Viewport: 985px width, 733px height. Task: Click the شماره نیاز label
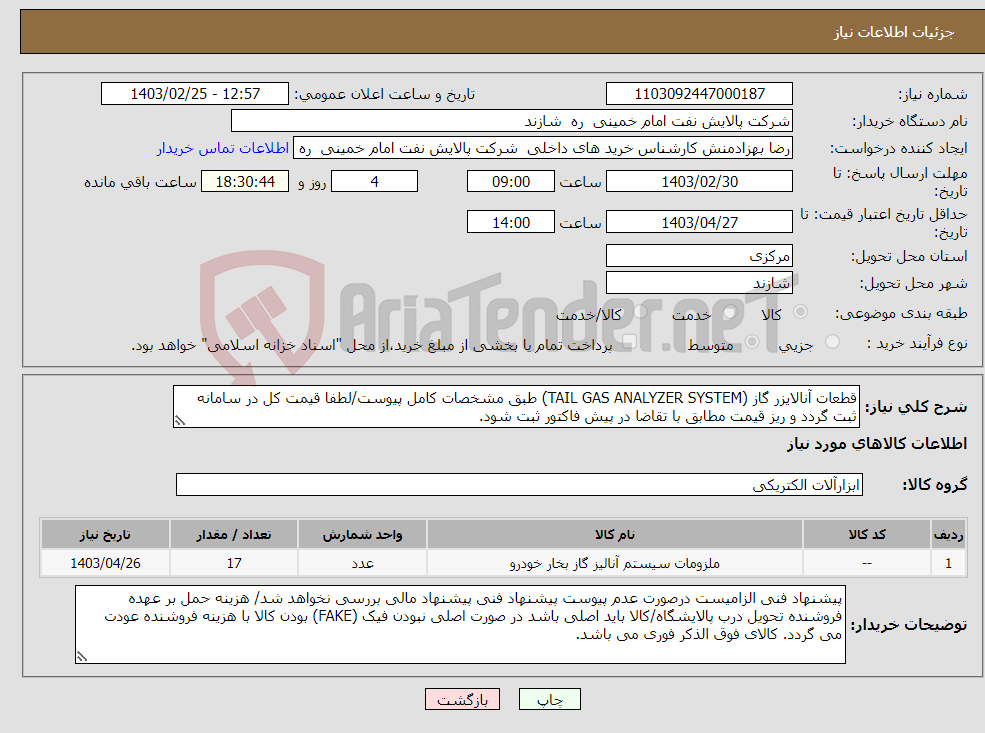[x=933, y=94]
